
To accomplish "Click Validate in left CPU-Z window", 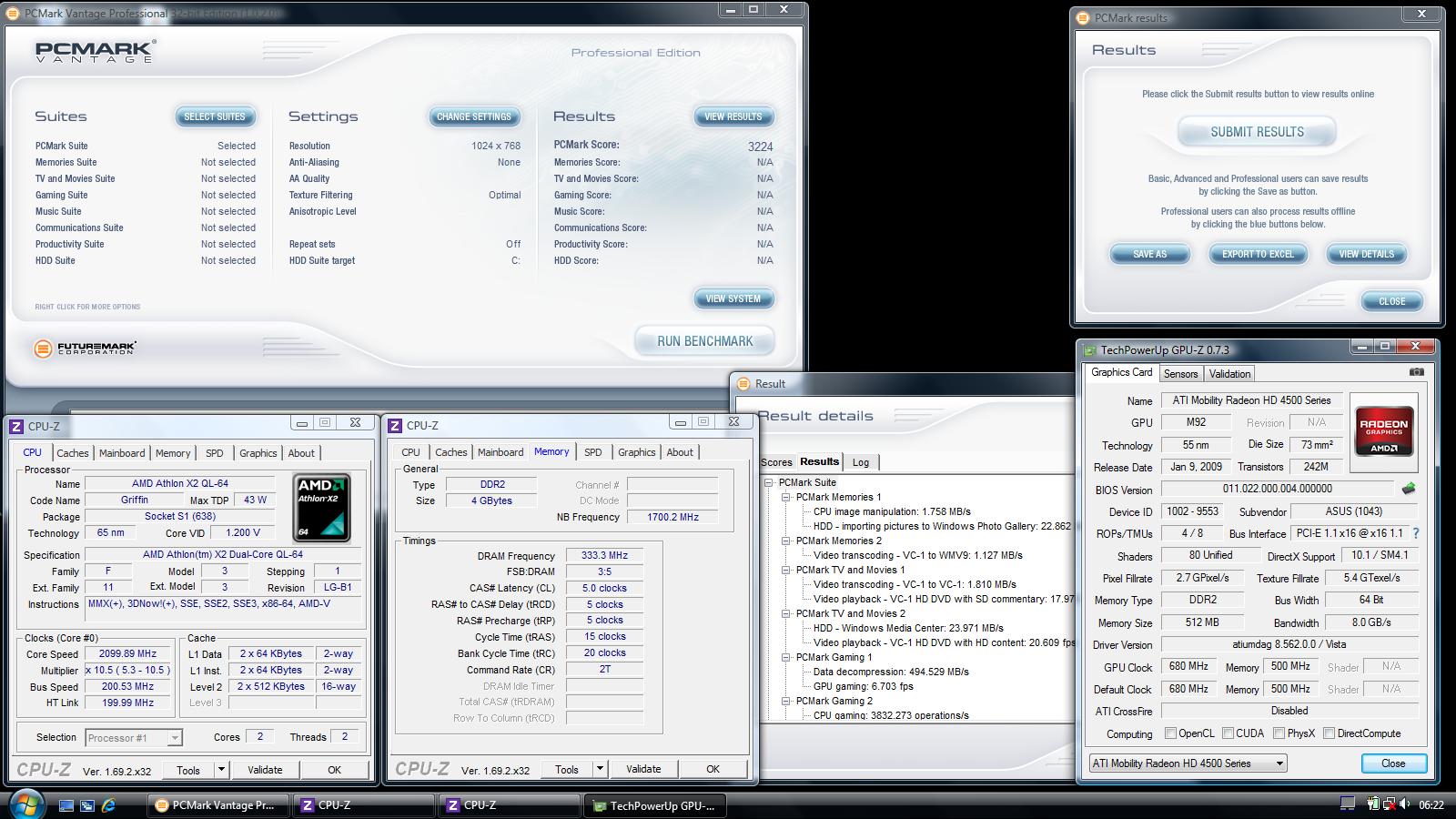I will pyautogui.click(x=265, y=770).
